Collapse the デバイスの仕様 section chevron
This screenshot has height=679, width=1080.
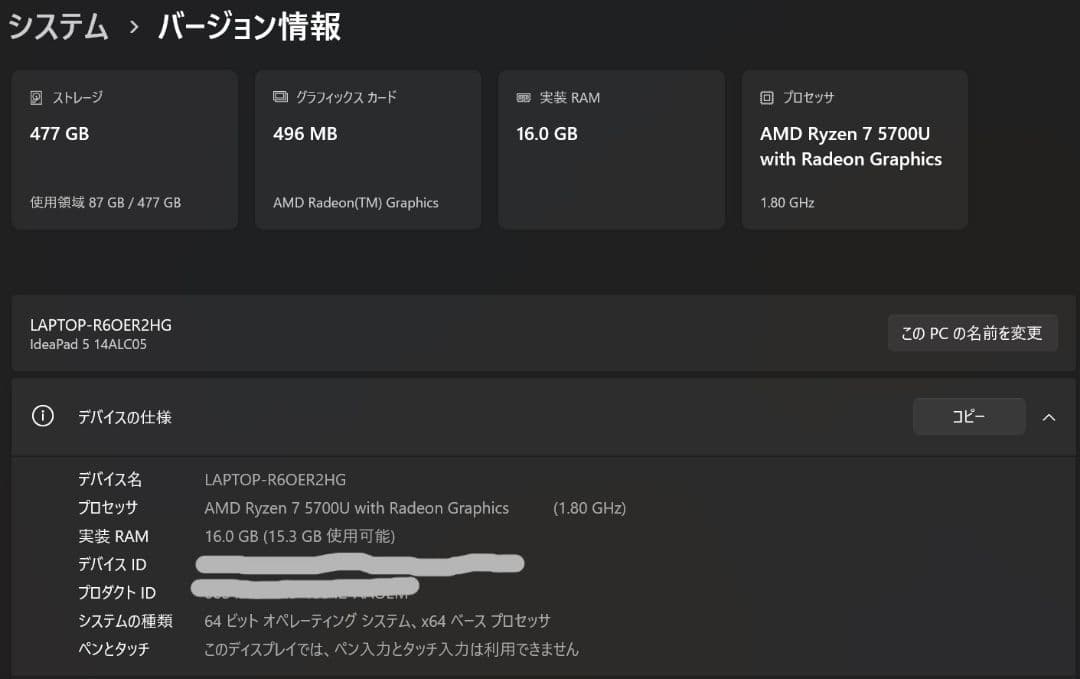tap(1049, 417)
